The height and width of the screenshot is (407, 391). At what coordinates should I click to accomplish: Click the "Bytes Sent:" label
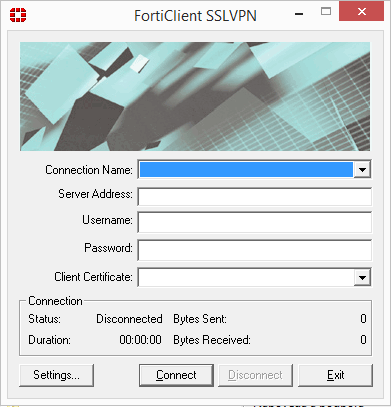(200, 319)
